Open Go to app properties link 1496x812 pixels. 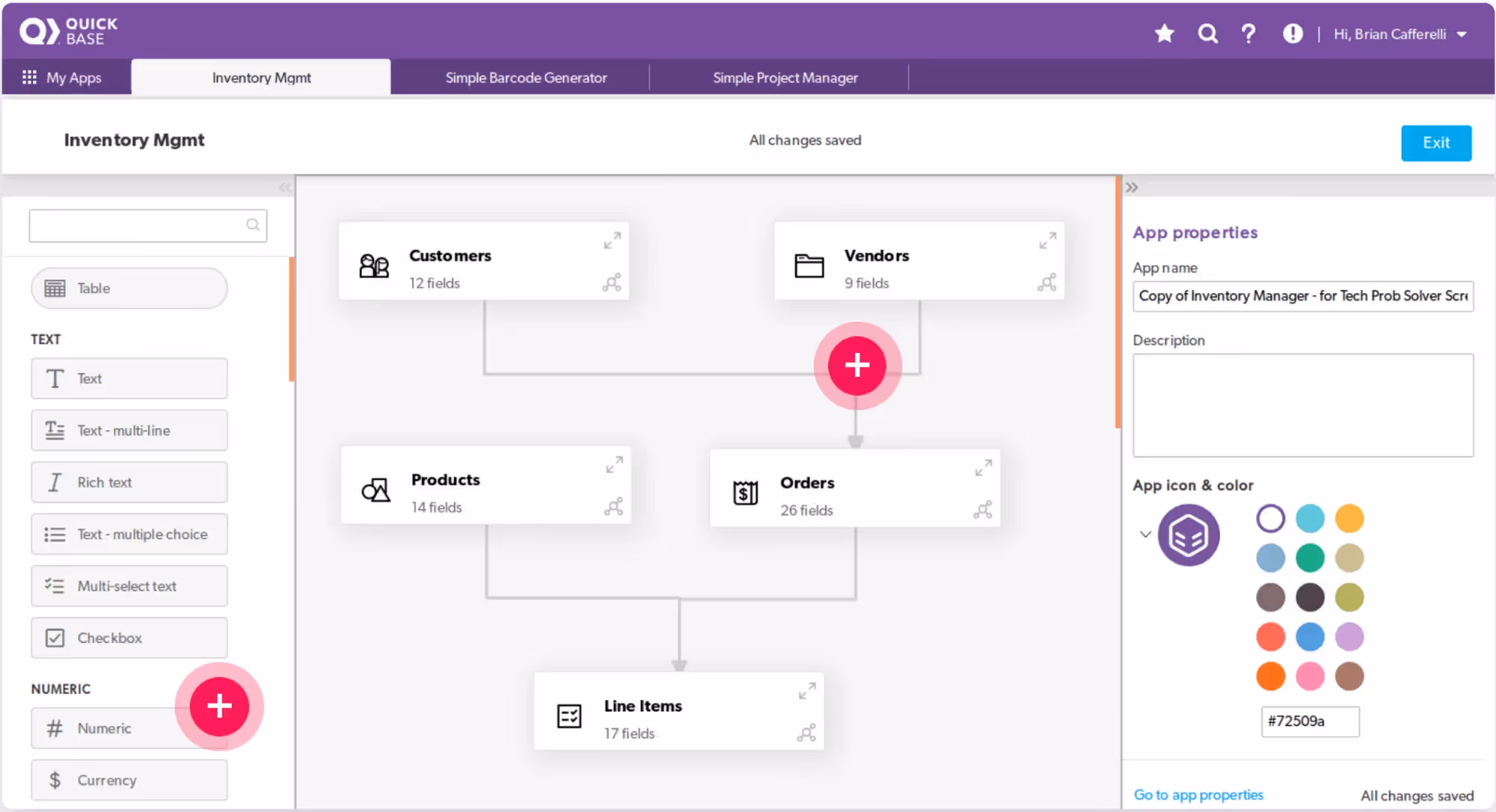point(1198,795)
